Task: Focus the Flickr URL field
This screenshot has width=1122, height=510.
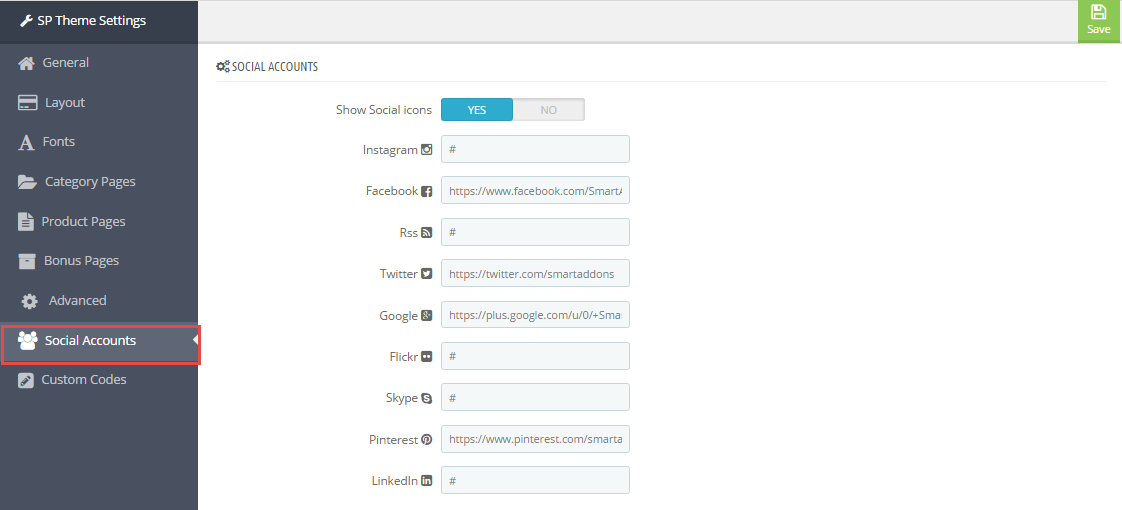Action: (535, 356)
